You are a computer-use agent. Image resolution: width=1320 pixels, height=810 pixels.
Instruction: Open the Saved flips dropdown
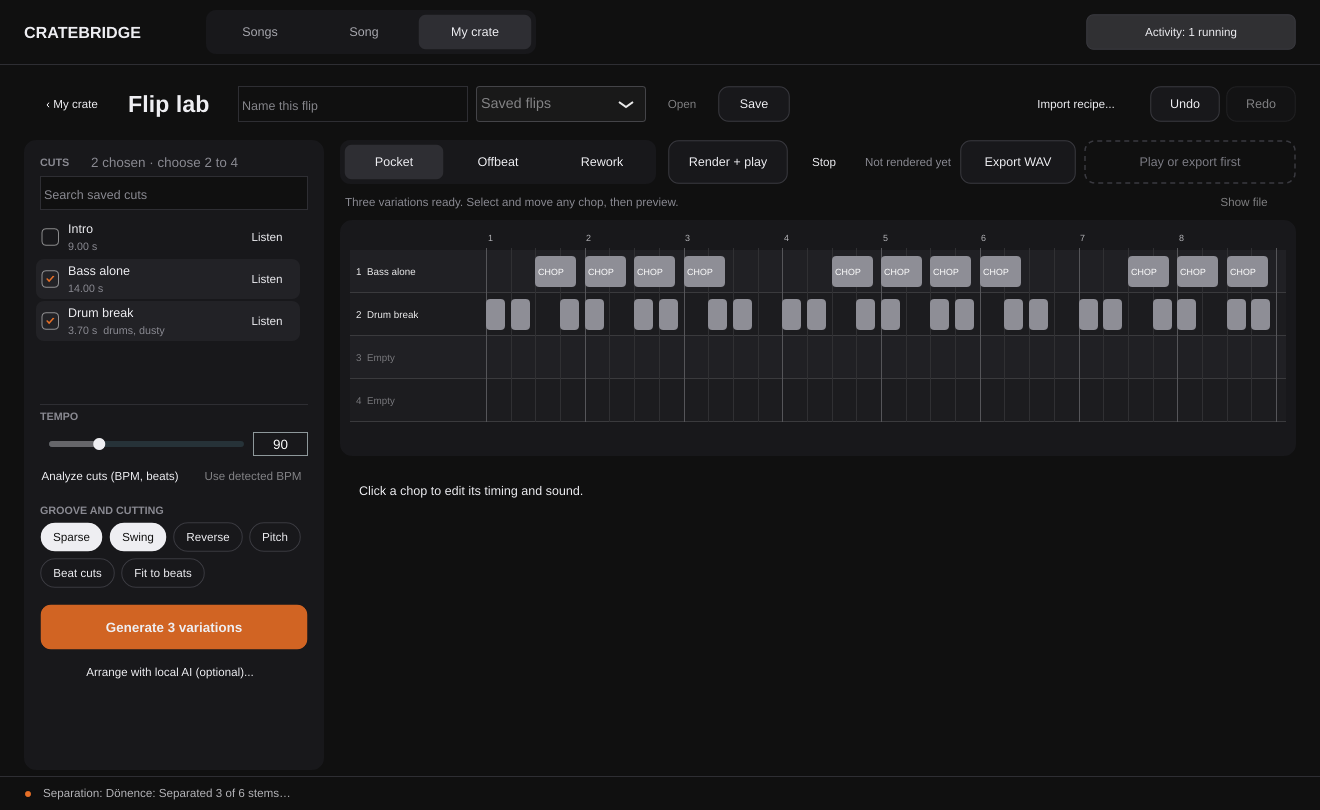[561, 104]
